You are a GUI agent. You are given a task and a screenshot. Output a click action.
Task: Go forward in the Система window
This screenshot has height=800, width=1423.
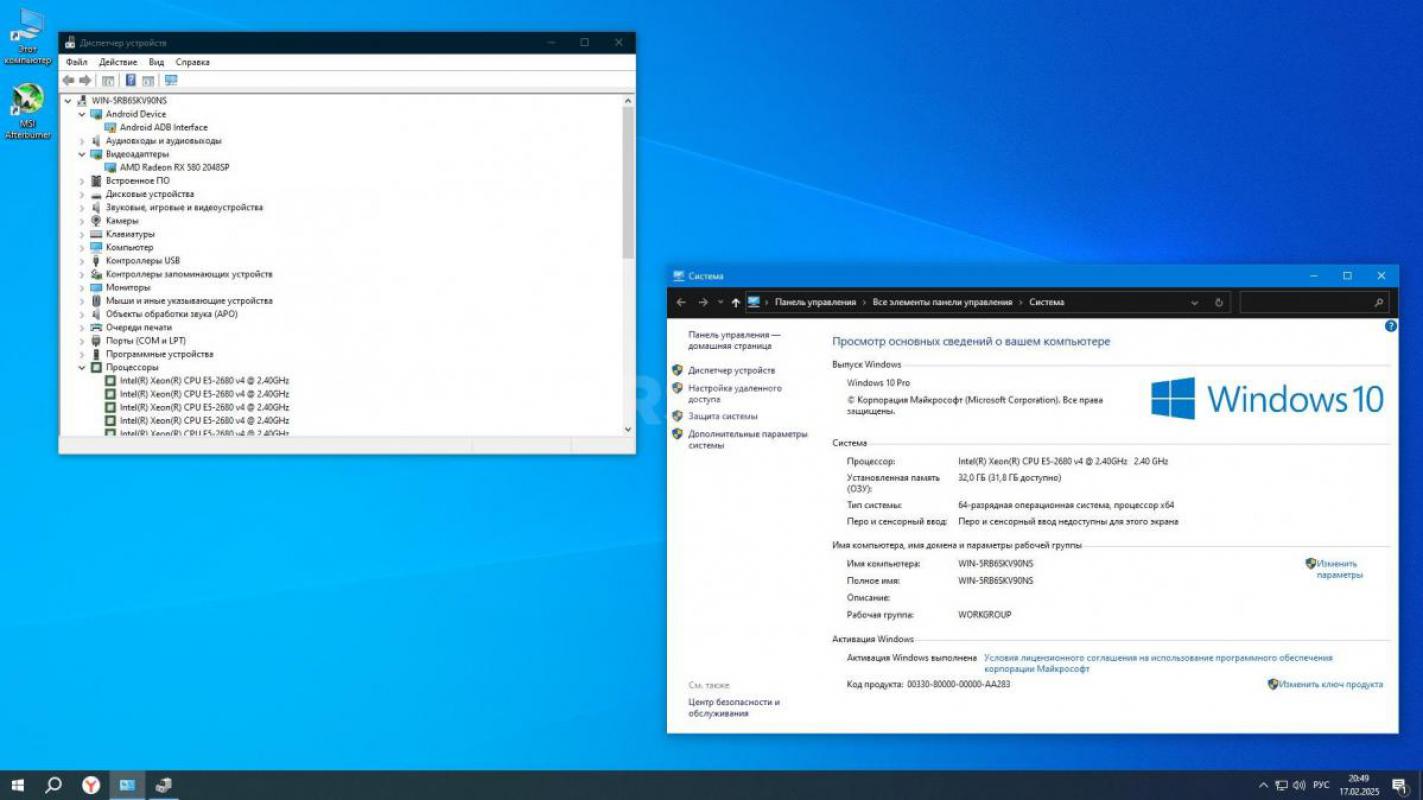[x=703, y=302]
